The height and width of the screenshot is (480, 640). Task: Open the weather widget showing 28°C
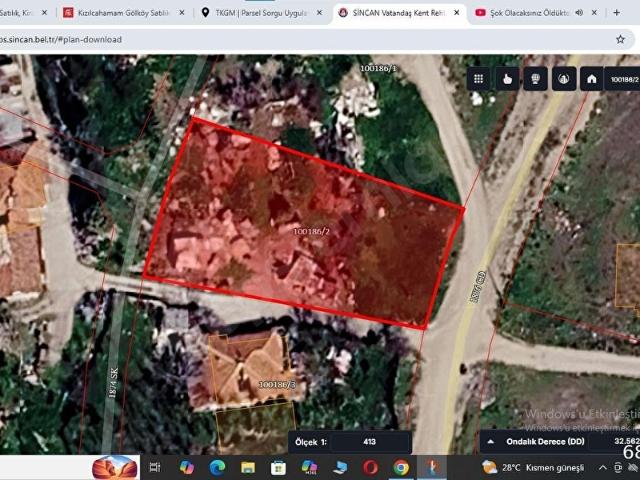click(533, 468)
